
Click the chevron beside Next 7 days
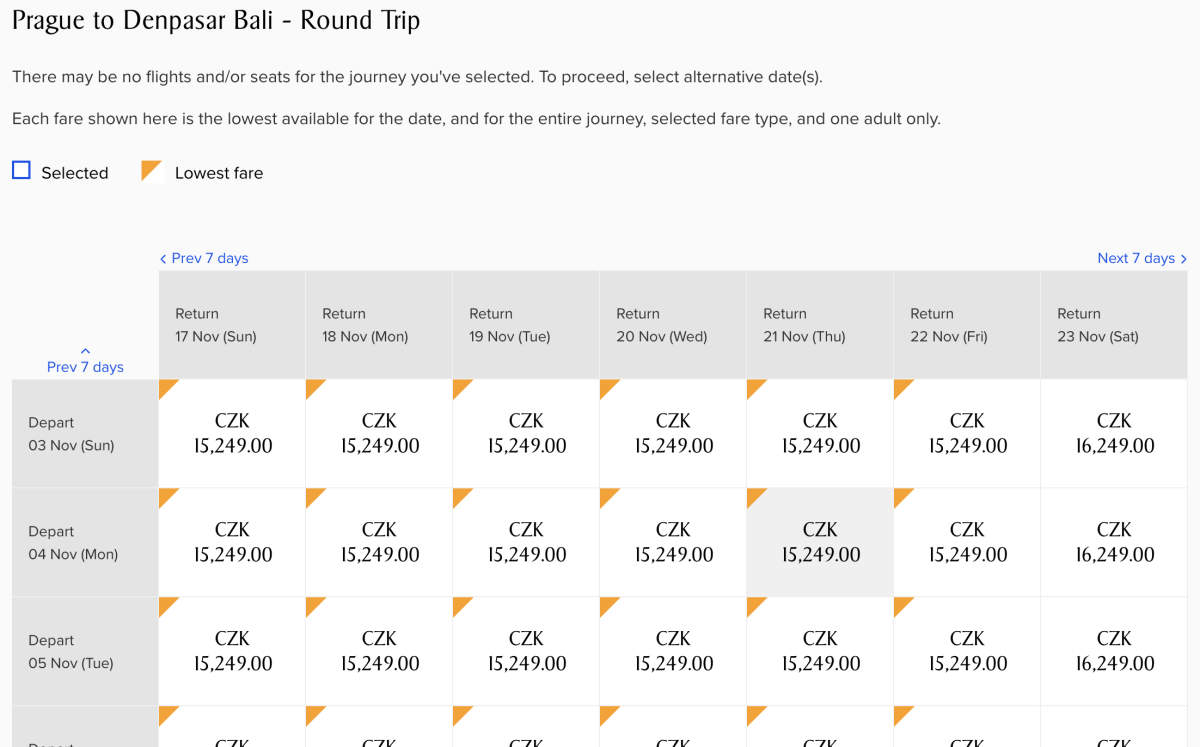click(x=1184, y=259)
